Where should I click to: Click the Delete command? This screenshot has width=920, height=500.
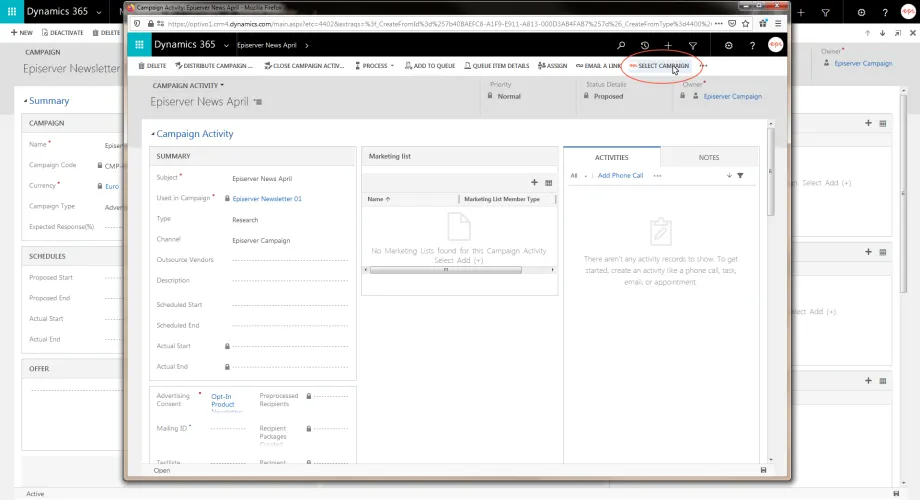[152, 66]
